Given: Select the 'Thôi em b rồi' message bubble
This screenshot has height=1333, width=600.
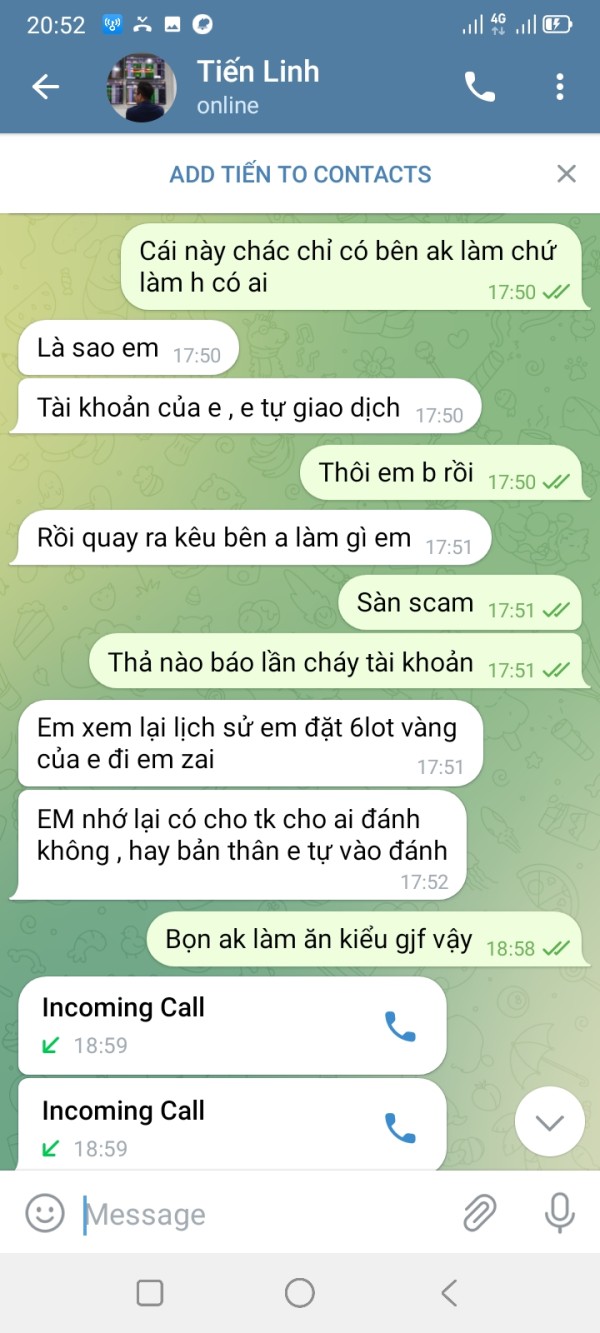Looking at the screenshot, I should pos(440,473).
